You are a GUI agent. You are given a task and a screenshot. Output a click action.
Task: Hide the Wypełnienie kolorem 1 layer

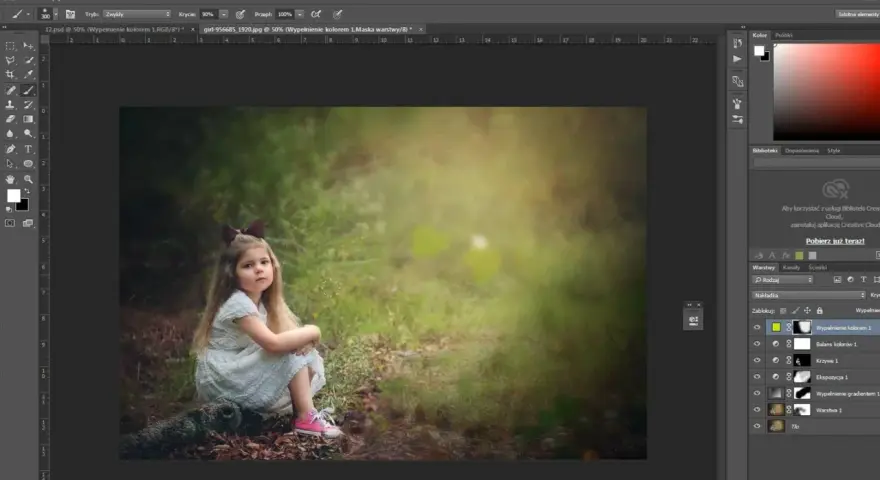(757, 327)
